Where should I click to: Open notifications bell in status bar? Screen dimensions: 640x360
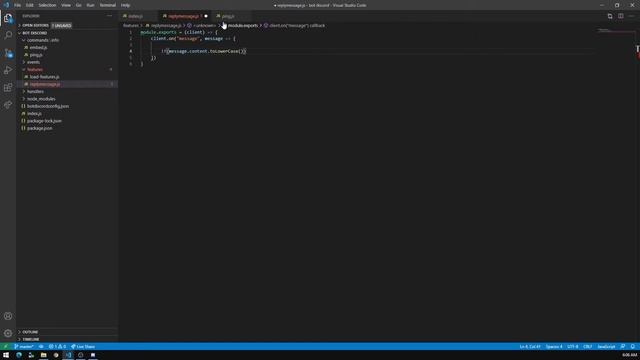[633, 347]
